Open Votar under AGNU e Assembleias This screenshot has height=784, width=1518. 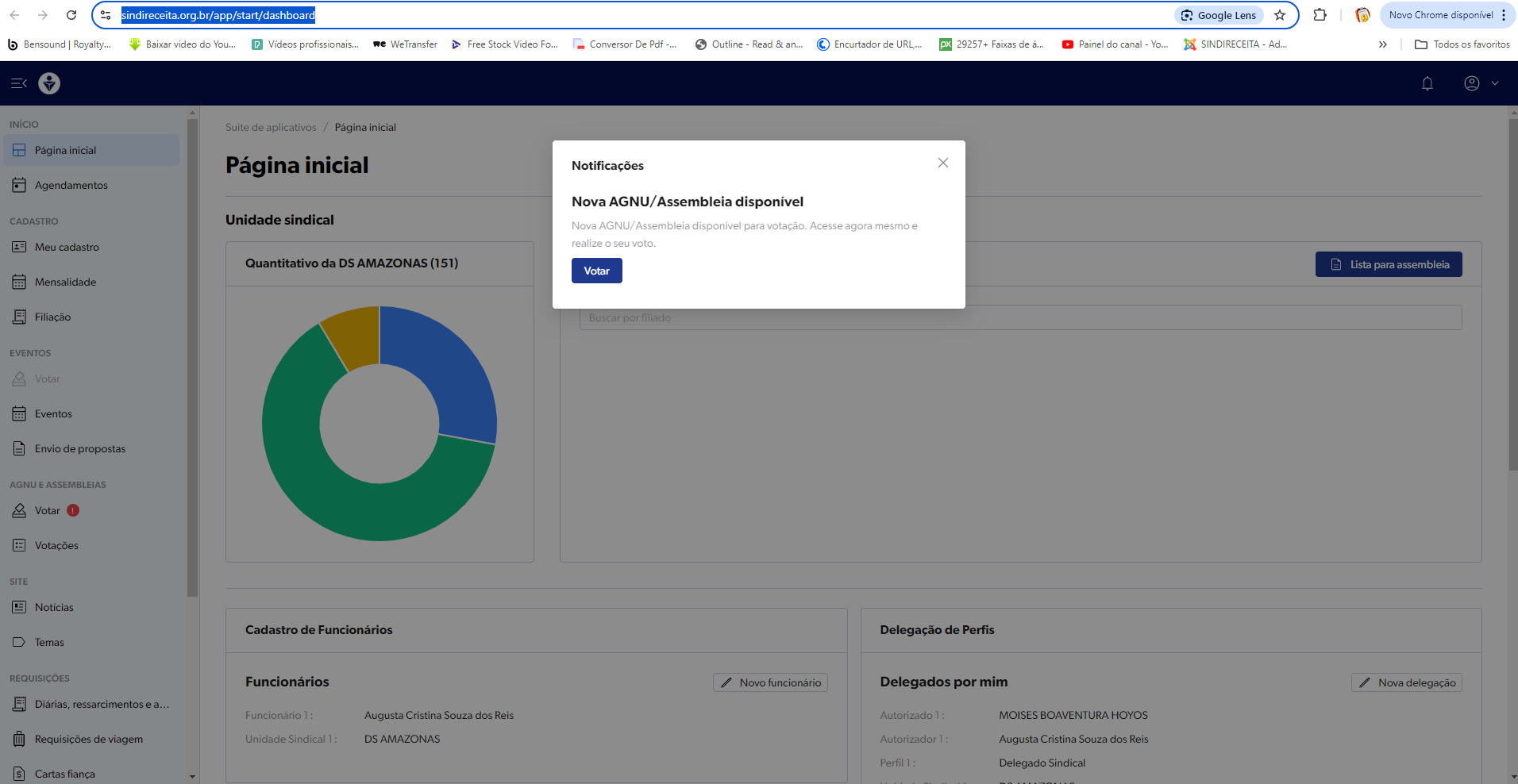47,510
